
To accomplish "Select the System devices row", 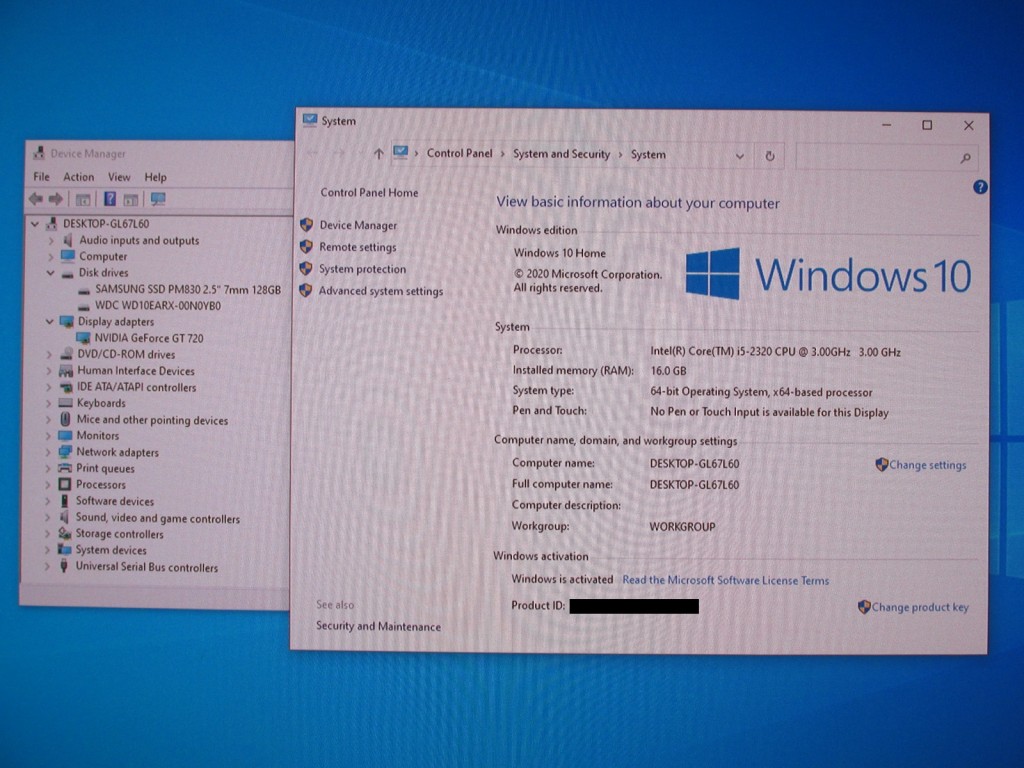I will pos(111,550).
